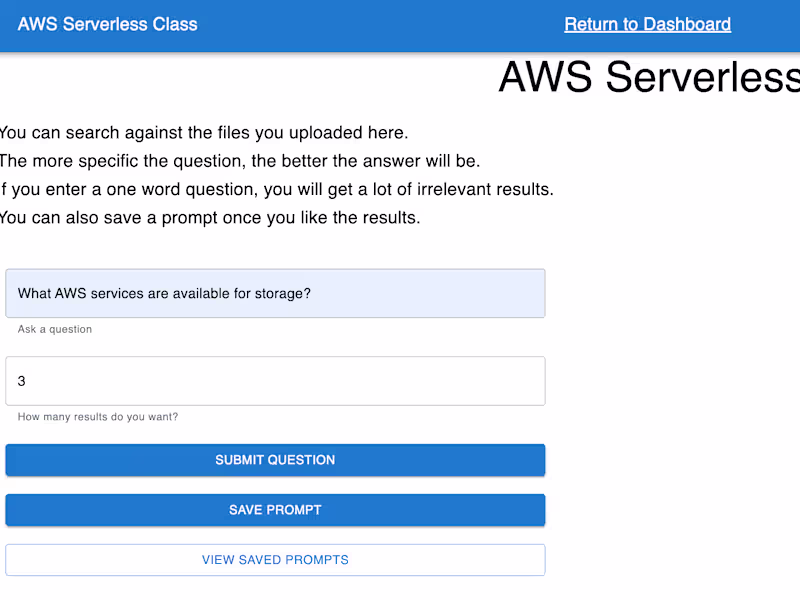Image resolution: width=800 pixels, height=600 pixels.
Task: Open View Saved Prompts
Action: click(x=275, y=560)
